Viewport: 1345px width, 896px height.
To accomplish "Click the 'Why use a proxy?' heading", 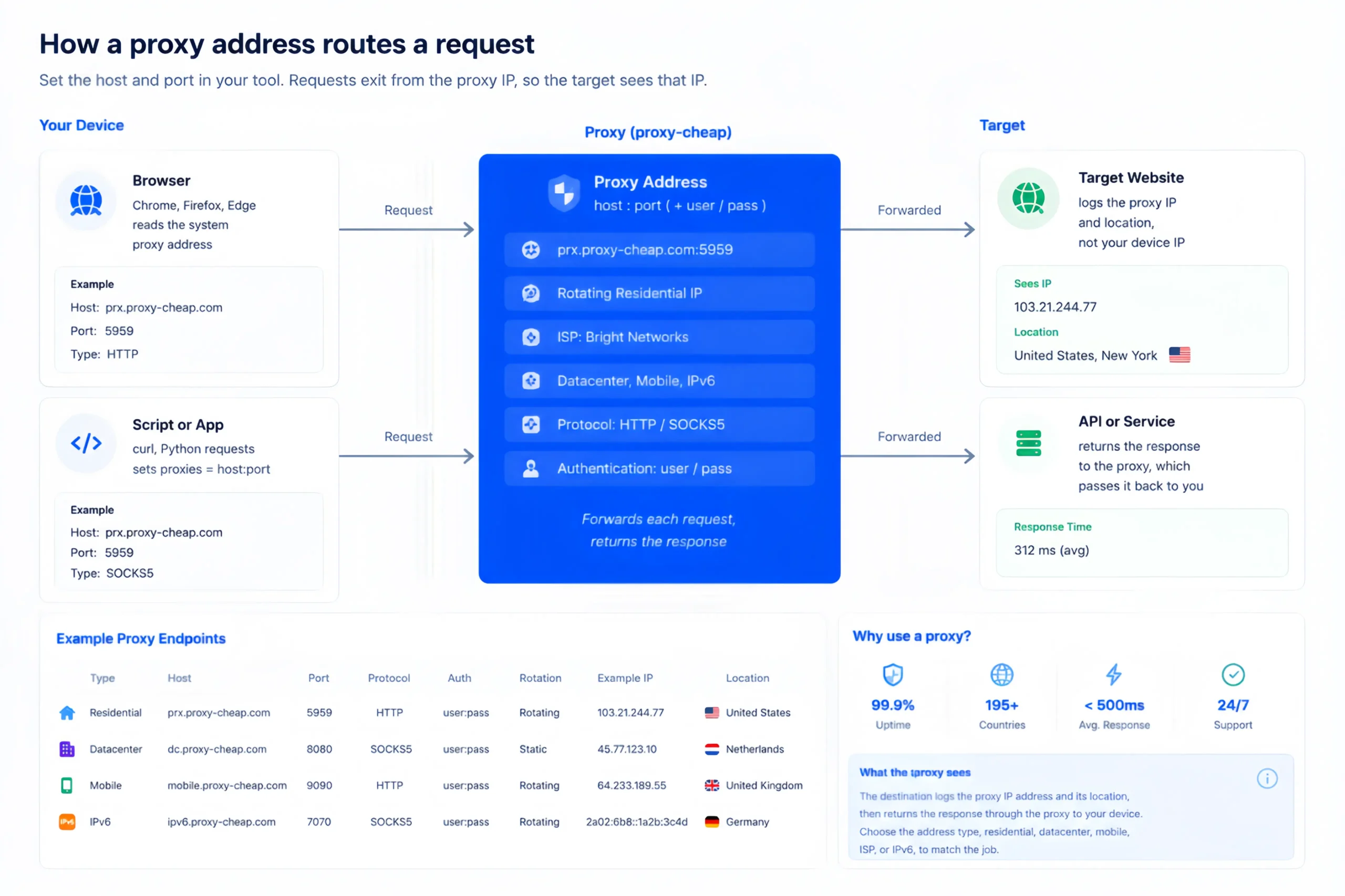I will coord(911,637).
